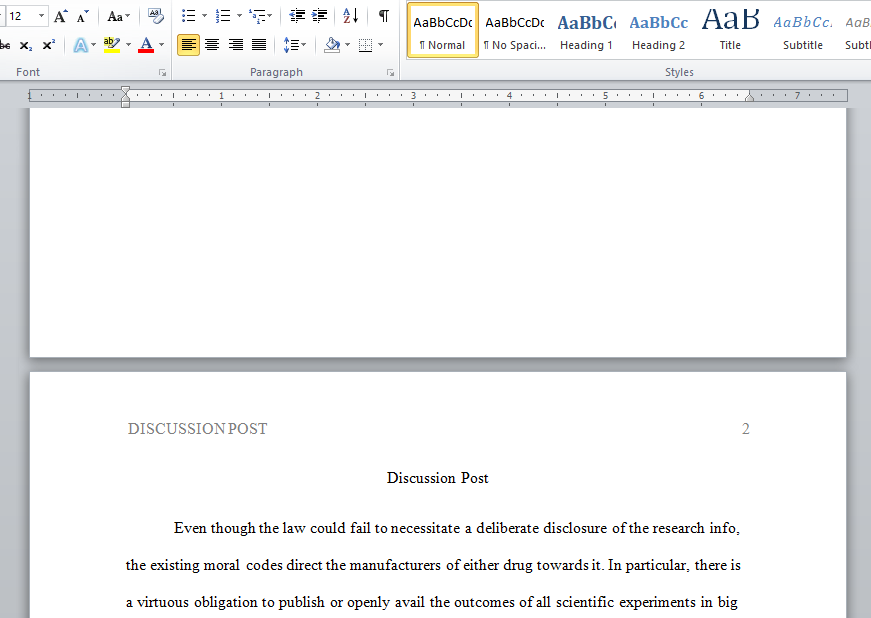Expand the Text Effects dropdown arrow

(93, 45)
